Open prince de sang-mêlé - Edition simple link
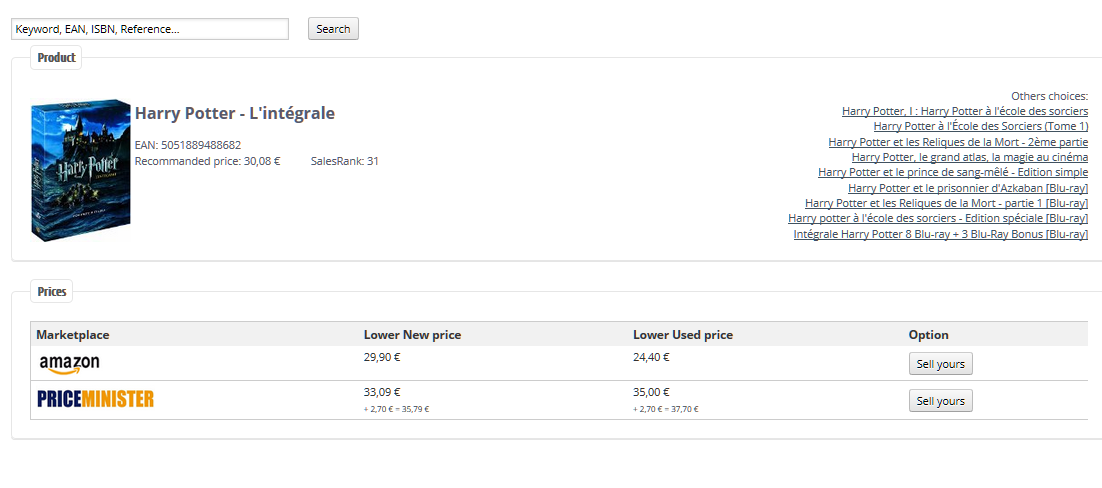Screen dimensions: 1102x488 [x=953, y=172]
